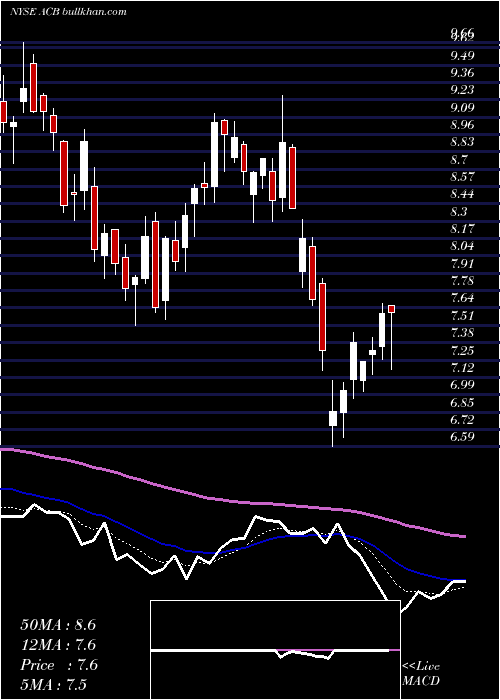Click the Live MACD inset chart box
500x700 pixels.
click(x=275, y=650)
